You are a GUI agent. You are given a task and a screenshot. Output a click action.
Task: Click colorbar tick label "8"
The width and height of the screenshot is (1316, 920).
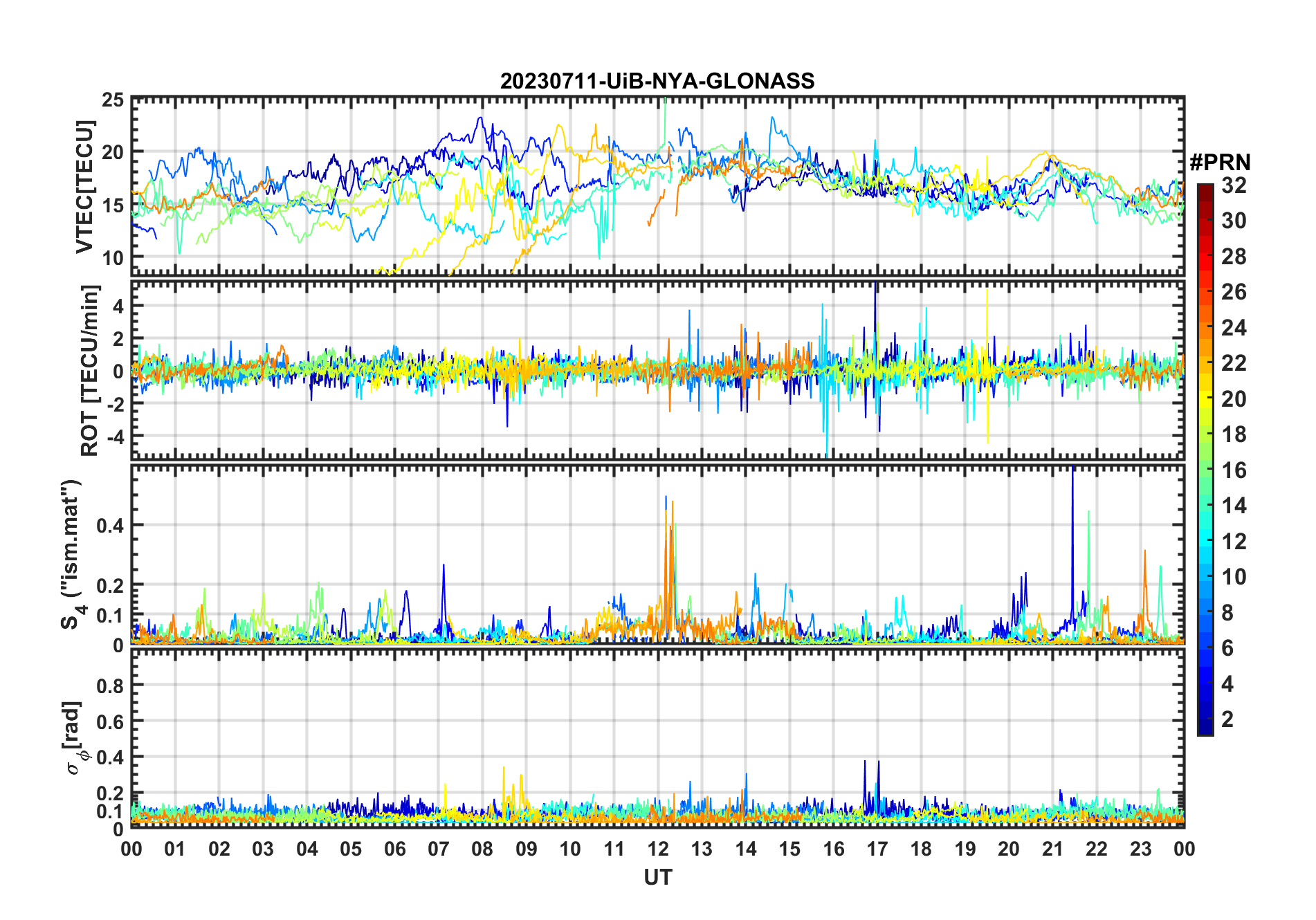[1228, 613]
